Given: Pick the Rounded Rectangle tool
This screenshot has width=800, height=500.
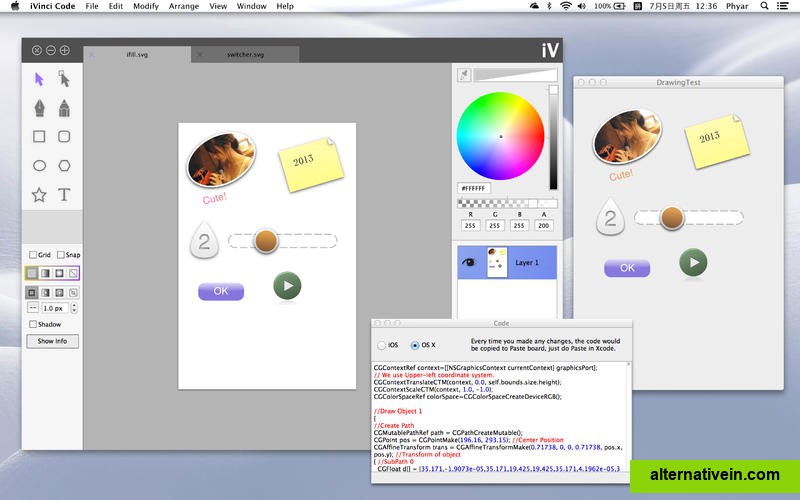Looking at the screenshot, I should click(64, 137).
